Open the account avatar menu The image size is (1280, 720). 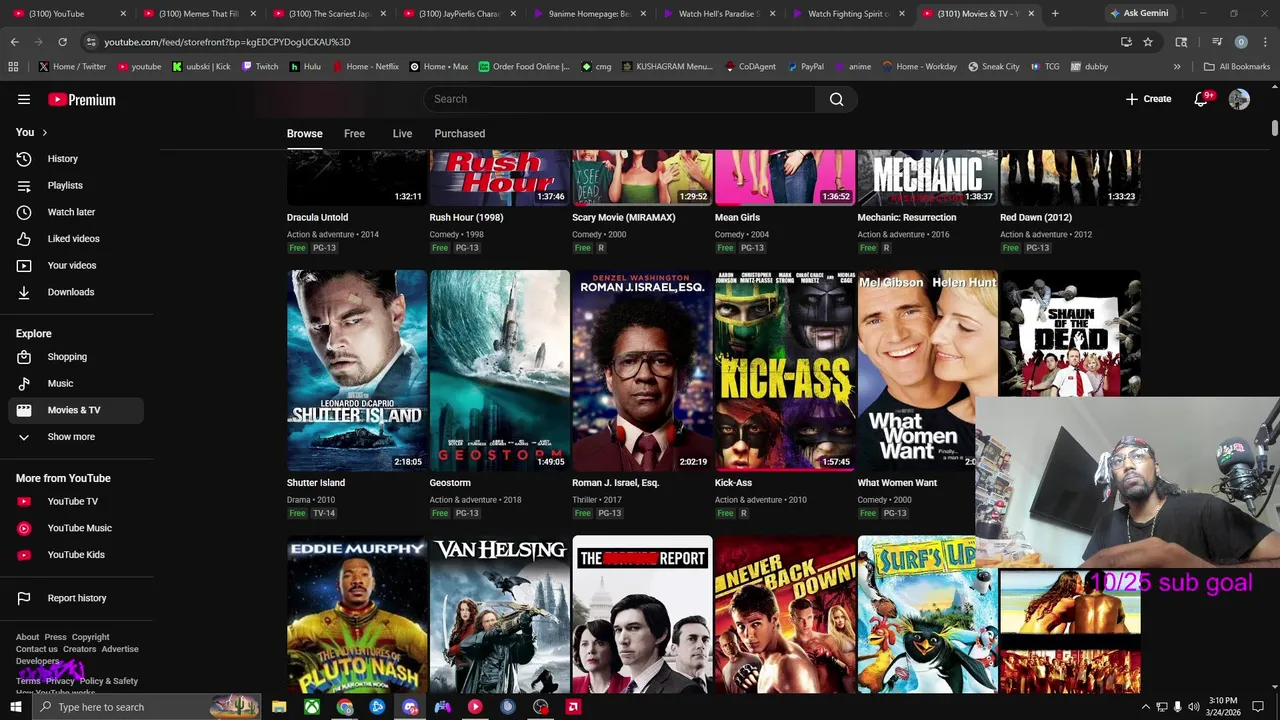pyautogui.click(x=1239, y=99)
